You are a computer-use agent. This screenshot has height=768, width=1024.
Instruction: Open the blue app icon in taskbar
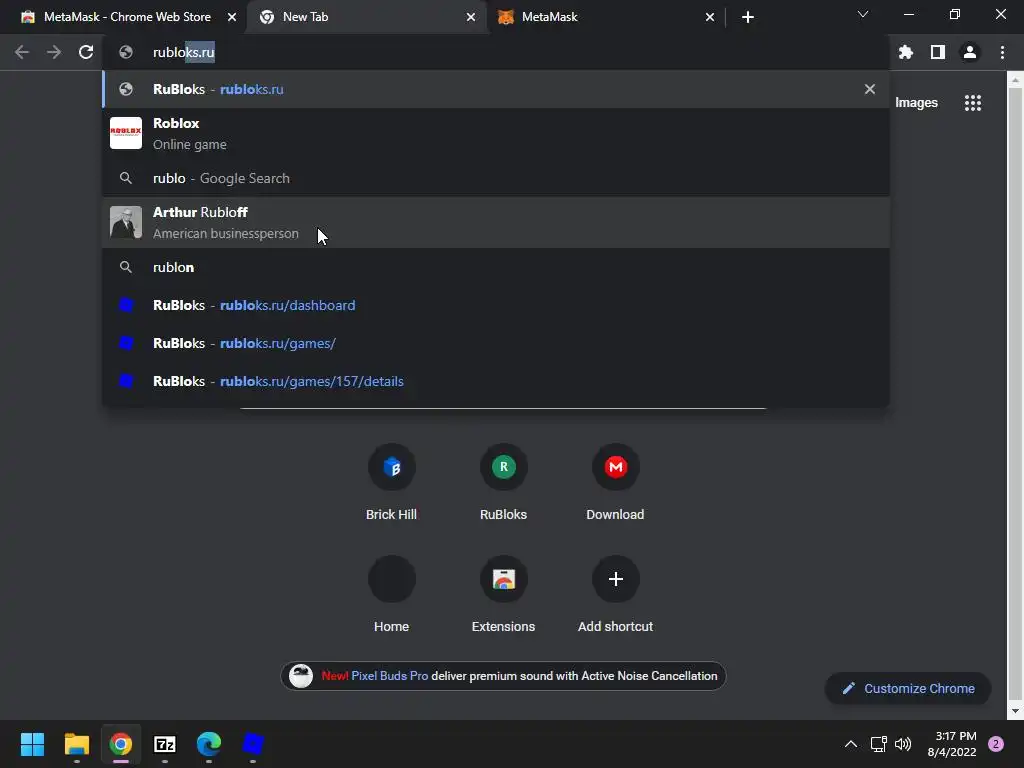point(253,744)
